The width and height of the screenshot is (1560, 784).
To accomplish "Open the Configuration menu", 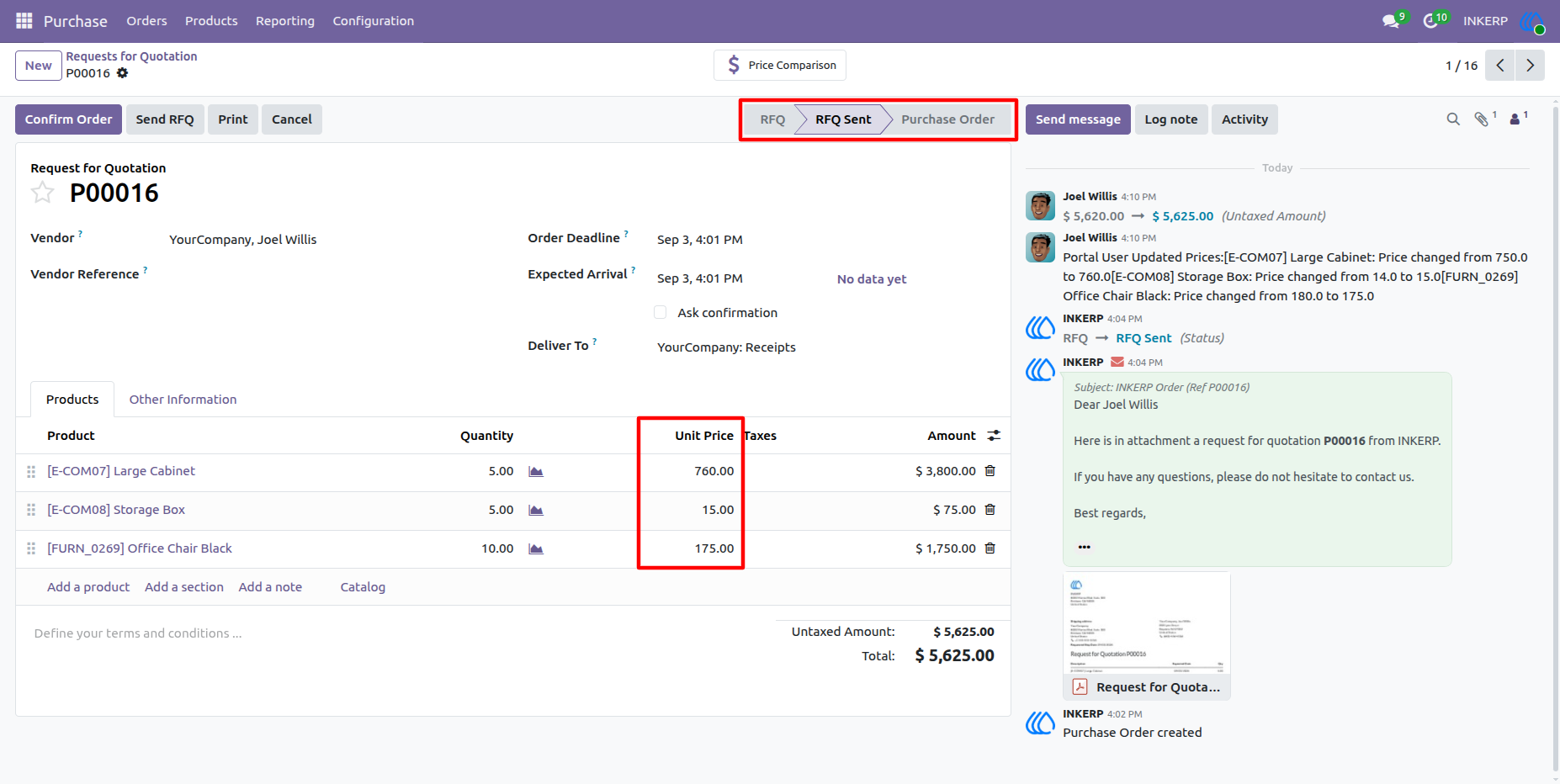I will tap(374, 21).
